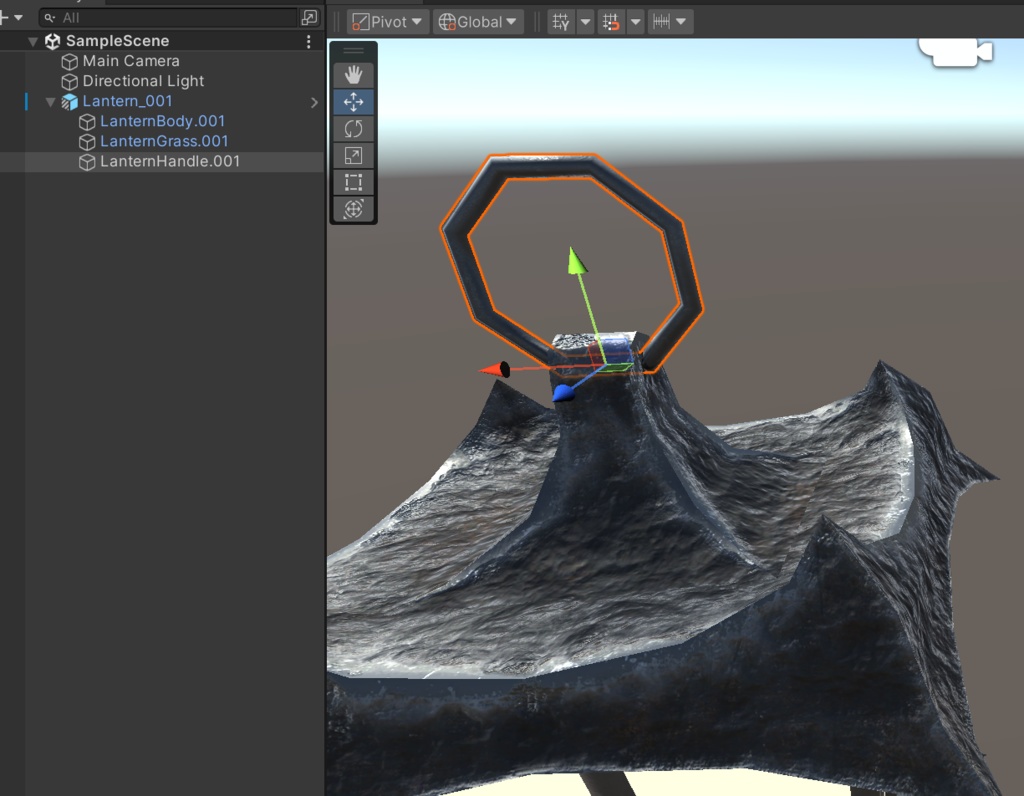Collapse the SampleScene foldout arrow
The image size is (1024, 796).
pyautogui.click(x=33, y=41)
